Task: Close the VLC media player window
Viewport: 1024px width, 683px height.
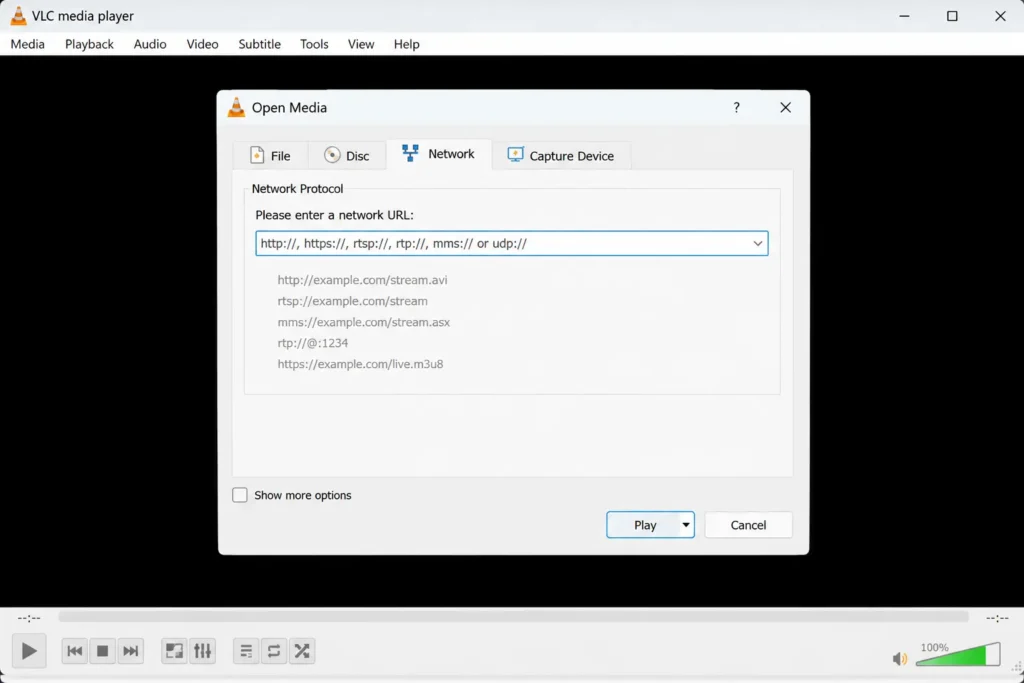Action: pyautogui.click(x=1000, y=16)
